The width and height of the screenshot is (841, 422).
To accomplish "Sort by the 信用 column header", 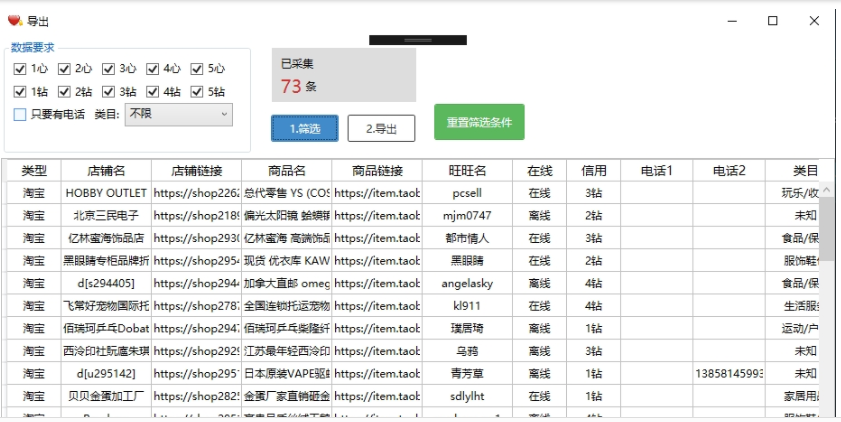I will (594, 171).
